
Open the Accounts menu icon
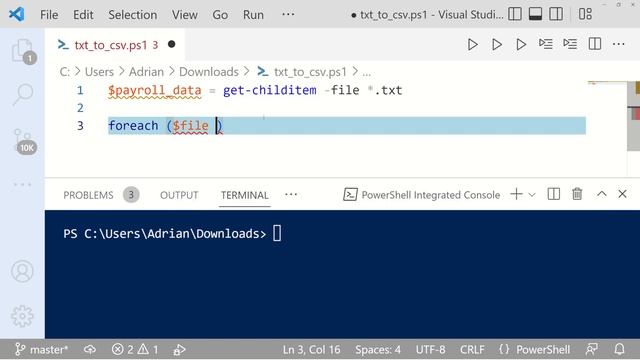pyautogui.click(x=22, y=271)
